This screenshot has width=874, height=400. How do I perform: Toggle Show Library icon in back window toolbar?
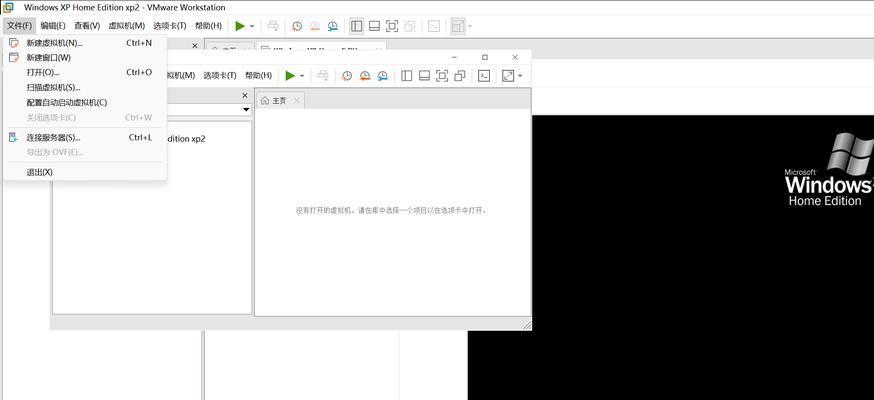(x=357, y=26)
